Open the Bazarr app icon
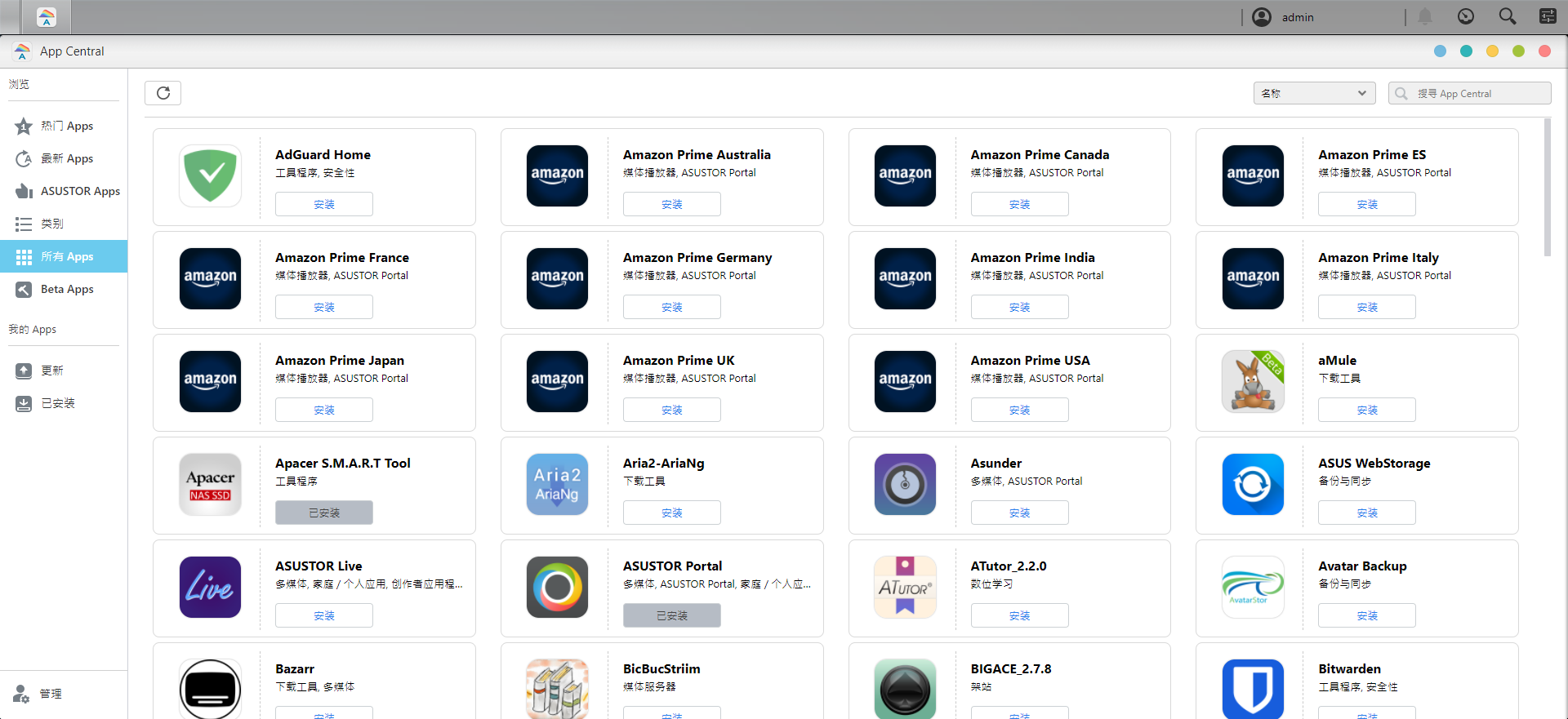This screenshot has height=719, width=1568. tap(210, 689)
